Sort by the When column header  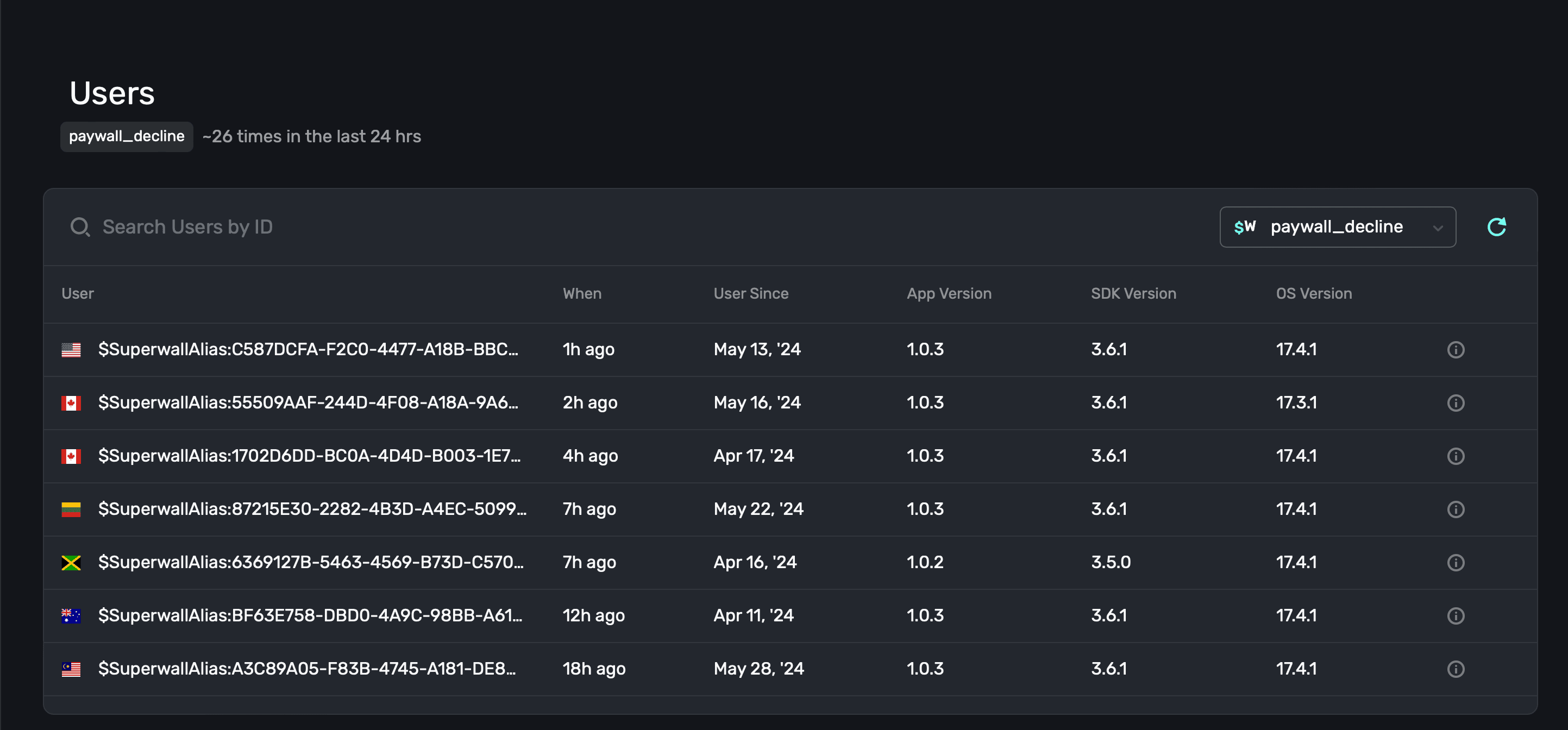[x=582, y=294]
